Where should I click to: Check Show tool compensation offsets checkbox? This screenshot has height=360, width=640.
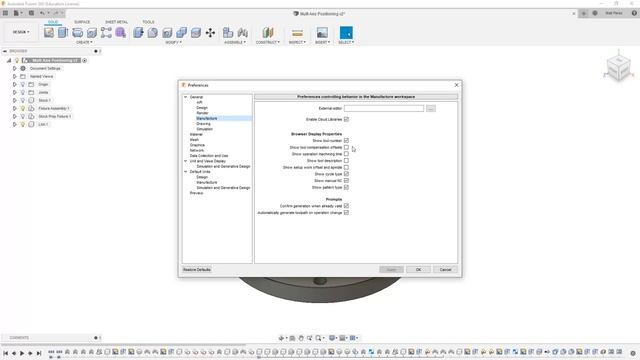coord(346,147)
